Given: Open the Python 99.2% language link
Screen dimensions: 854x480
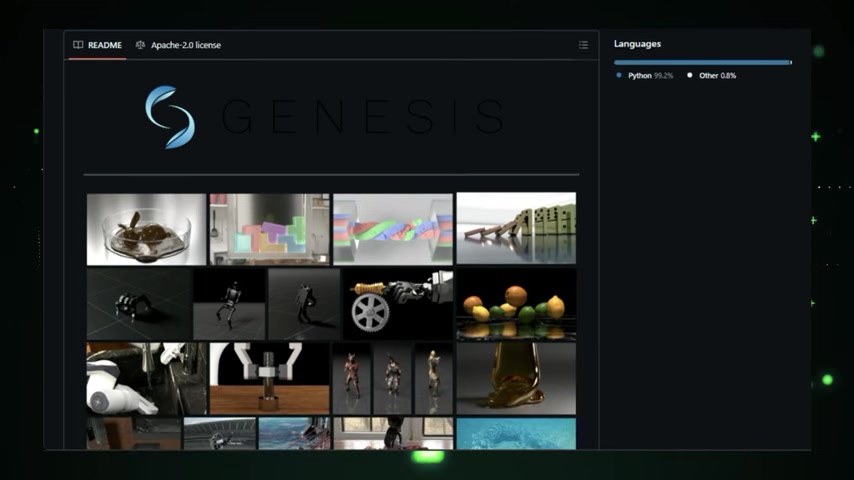Looking at the screenshot, I should (650, 76).
